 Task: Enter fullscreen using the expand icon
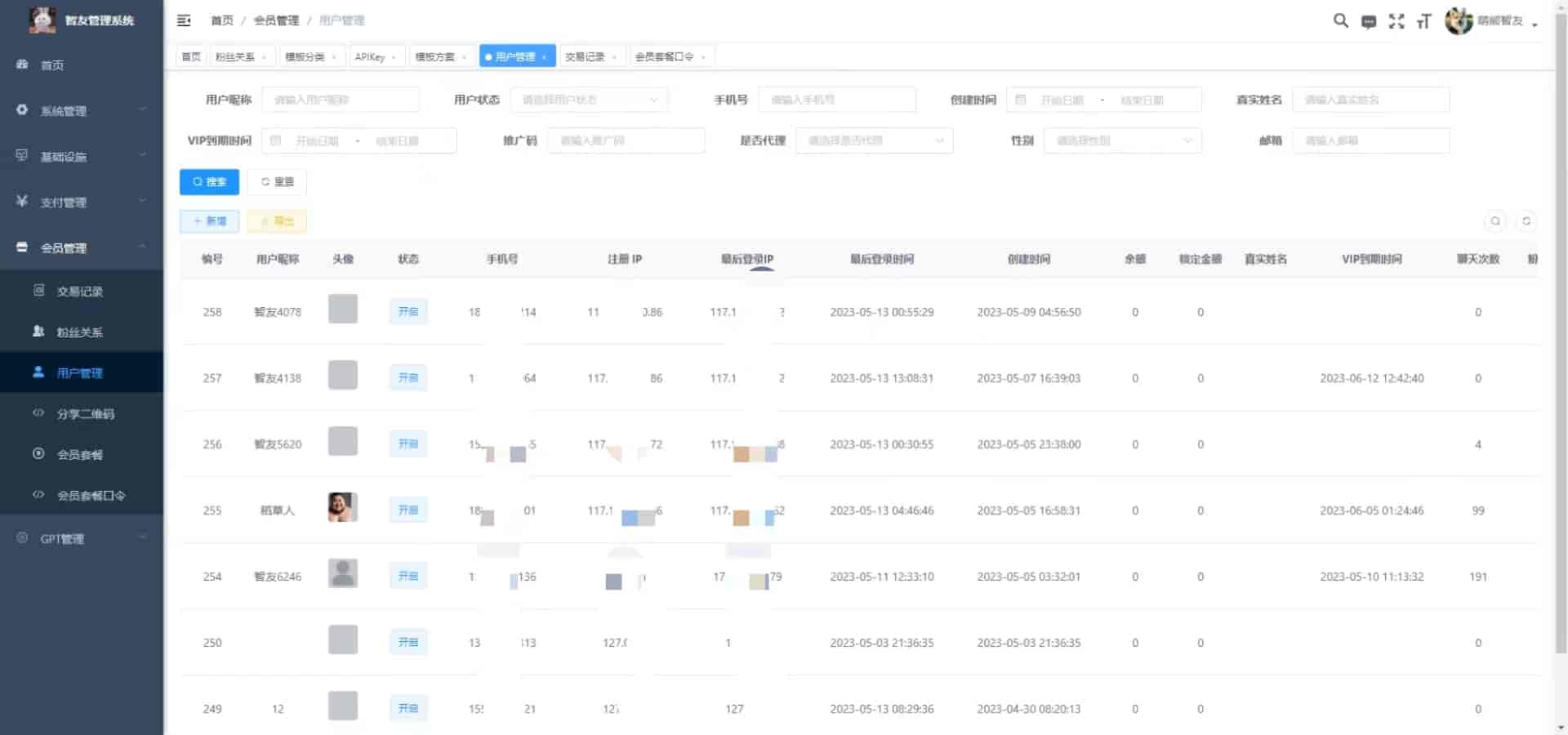click(x=1397, y=21)
